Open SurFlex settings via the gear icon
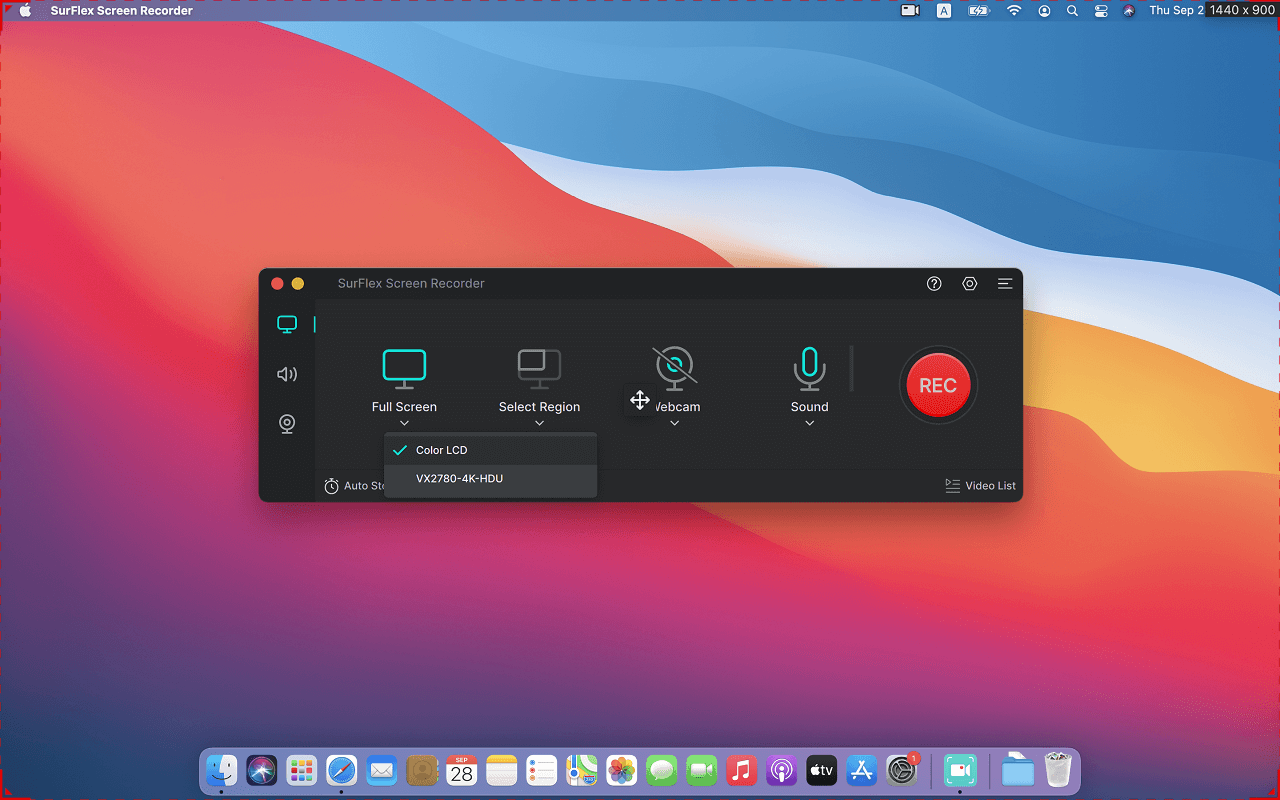Screen dimensions: 1280x800 pos(969,283)
